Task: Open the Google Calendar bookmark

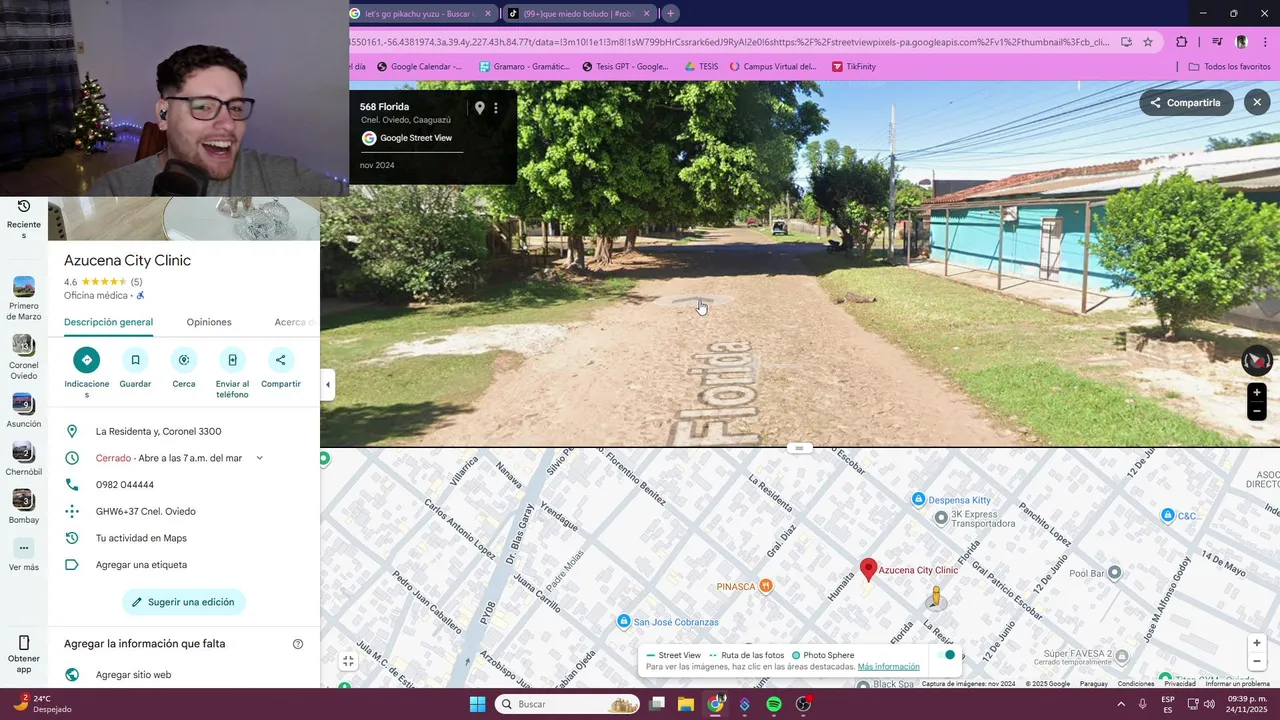Action: pyautogui.click(x=419, y=67)
